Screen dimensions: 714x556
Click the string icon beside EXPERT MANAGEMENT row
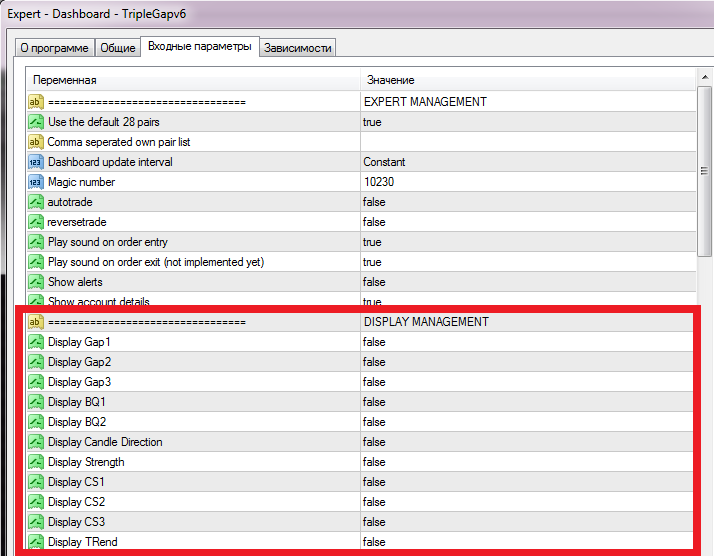(36, 102)
